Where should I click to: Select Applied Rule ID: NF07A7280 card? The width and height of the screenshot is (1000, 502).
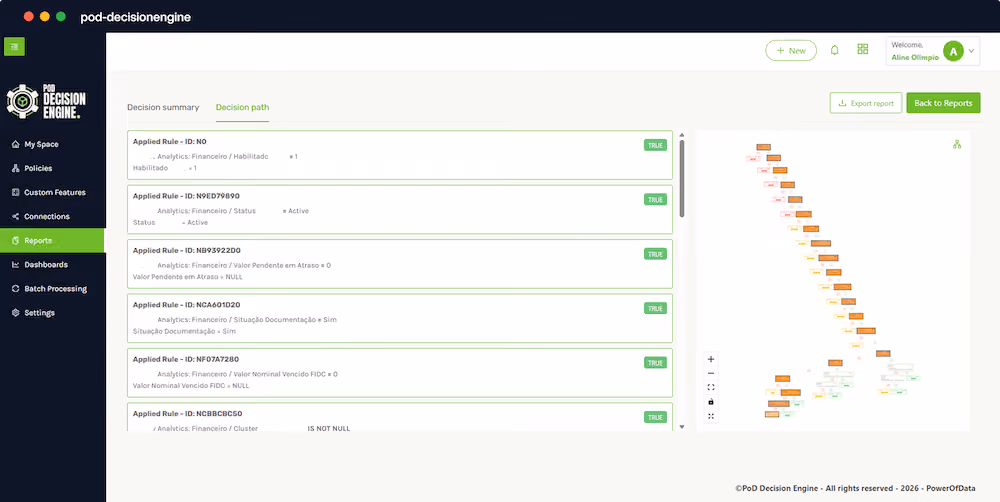(x=400, y=373)
